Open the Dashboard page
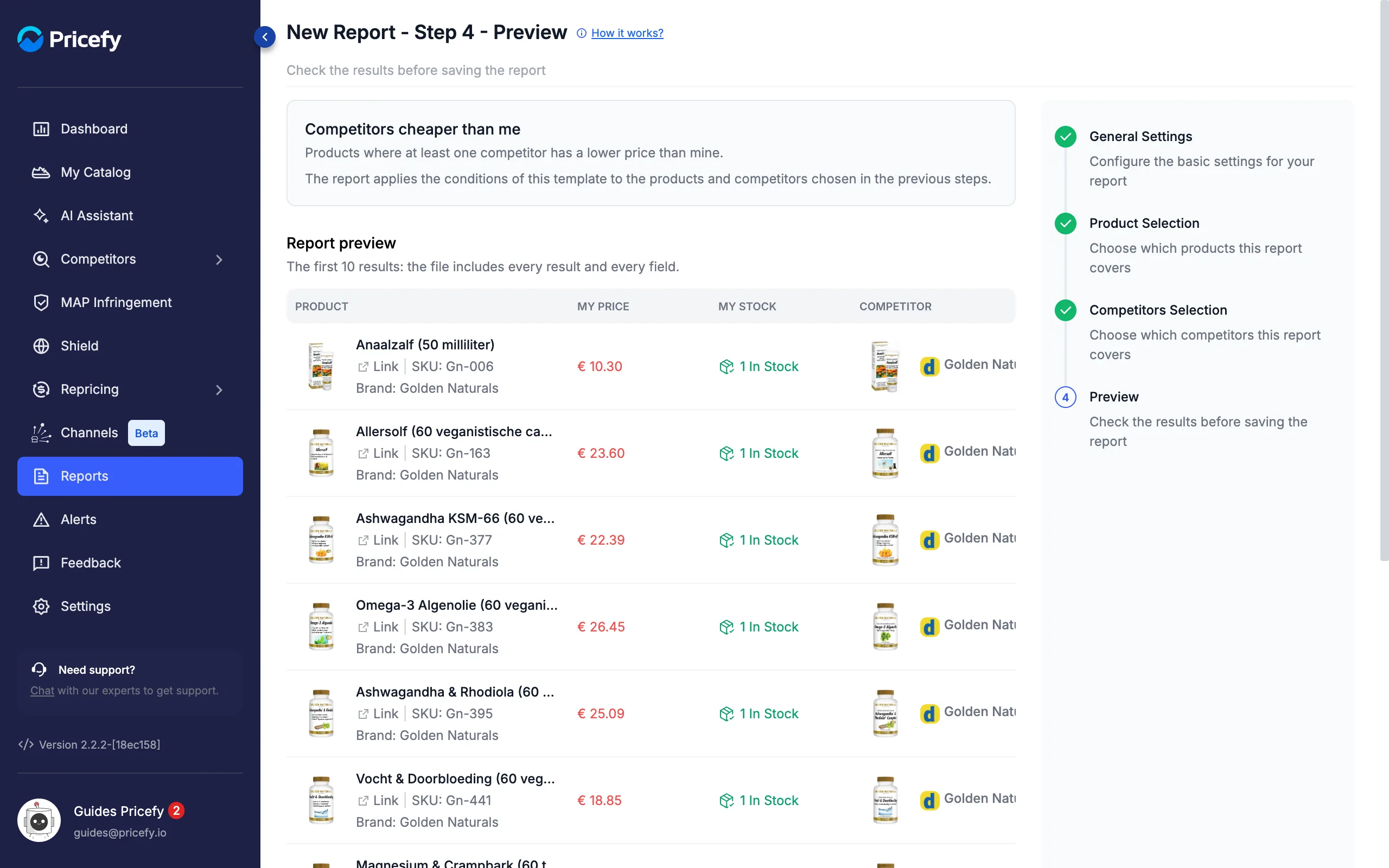 coord(130,129)
